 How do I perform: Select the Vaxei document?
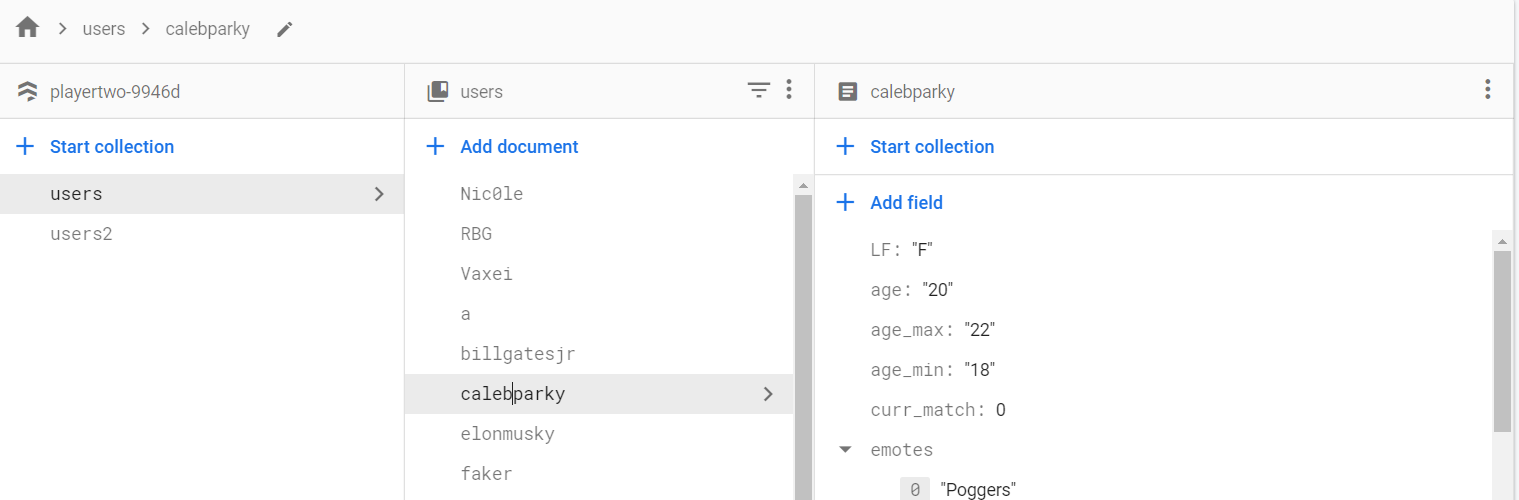pos(486,274)
